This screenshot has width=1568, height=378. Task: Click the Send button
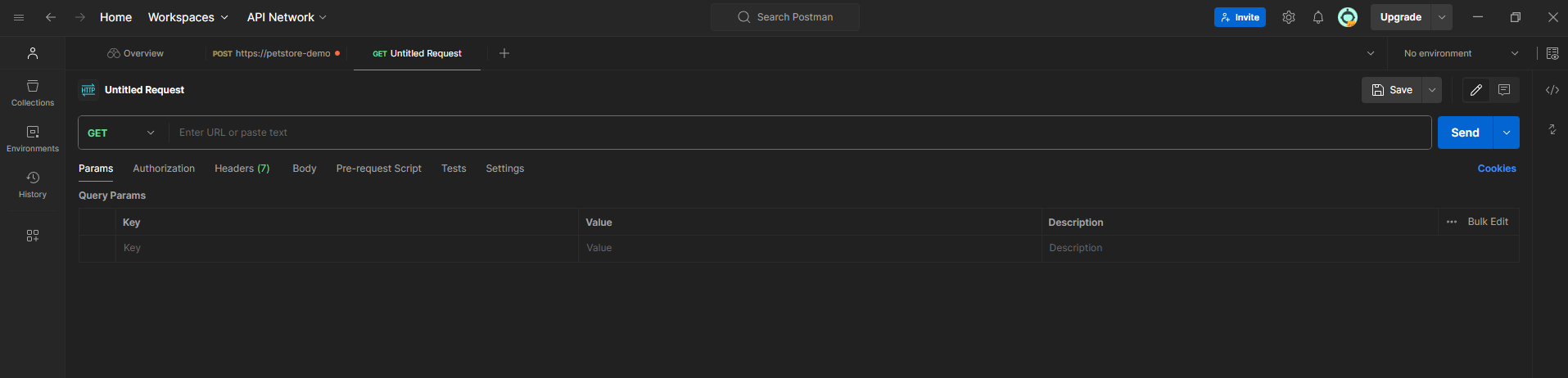1465,133
